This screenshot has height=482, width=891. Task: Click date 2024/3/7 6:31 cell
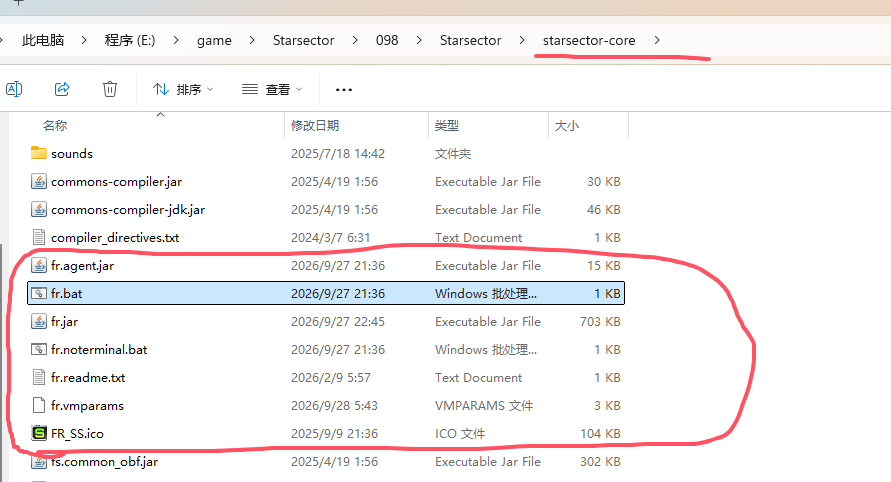[x=330, y=238]
